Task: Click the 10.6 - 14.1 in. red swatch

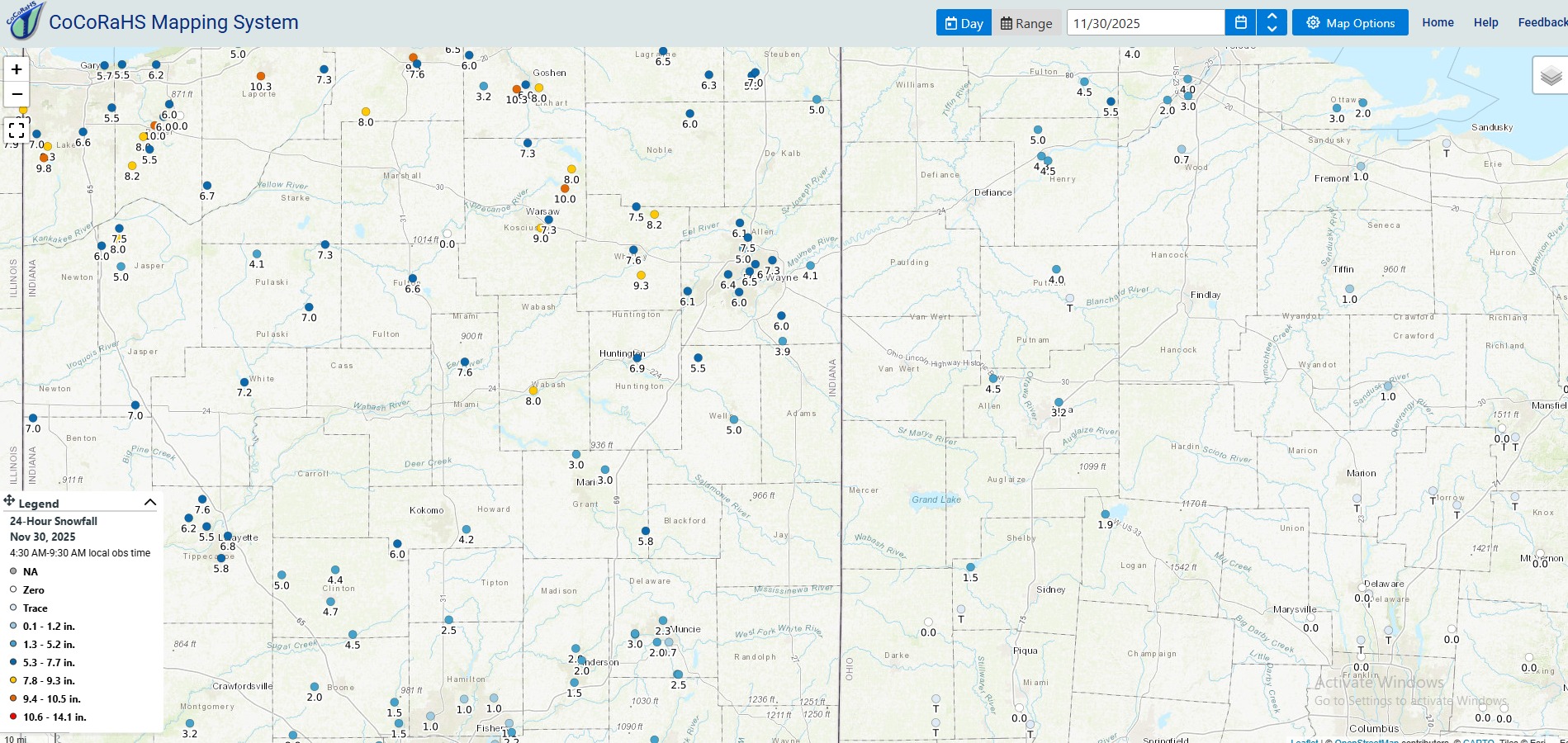Action: pos(13,717)
